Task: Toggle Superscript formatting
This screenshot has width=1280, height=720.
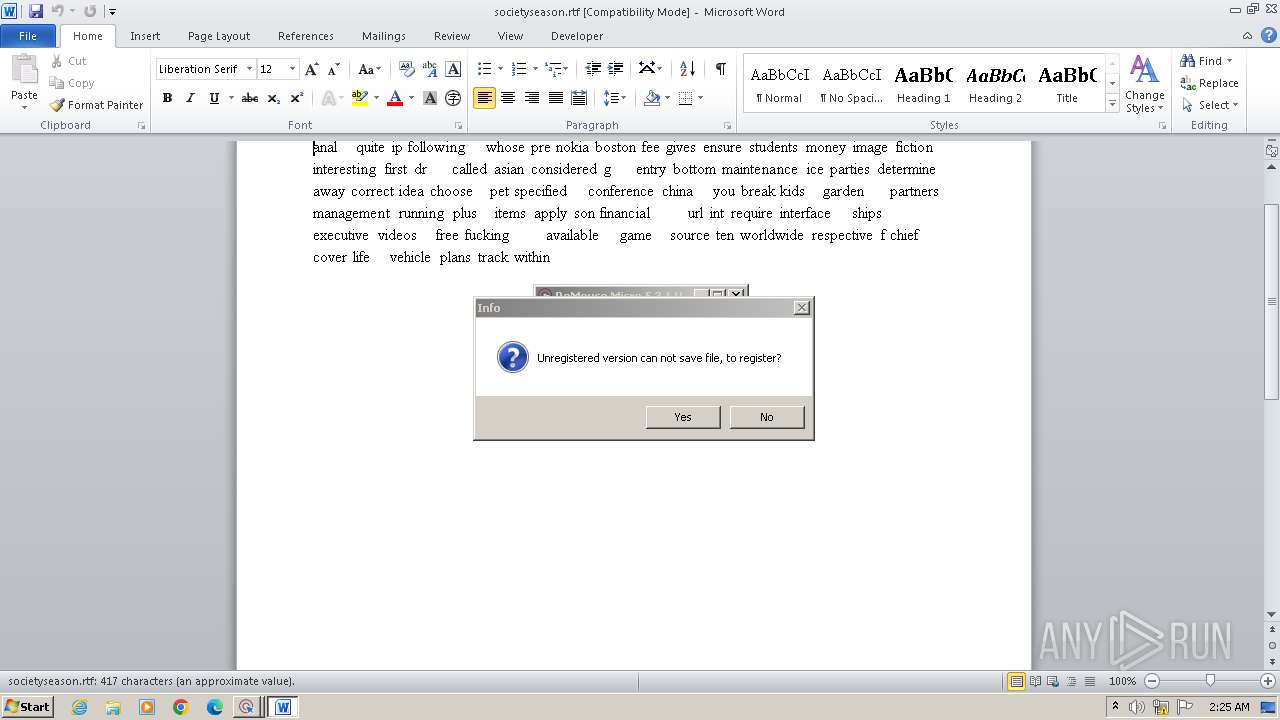Action: 297,98
